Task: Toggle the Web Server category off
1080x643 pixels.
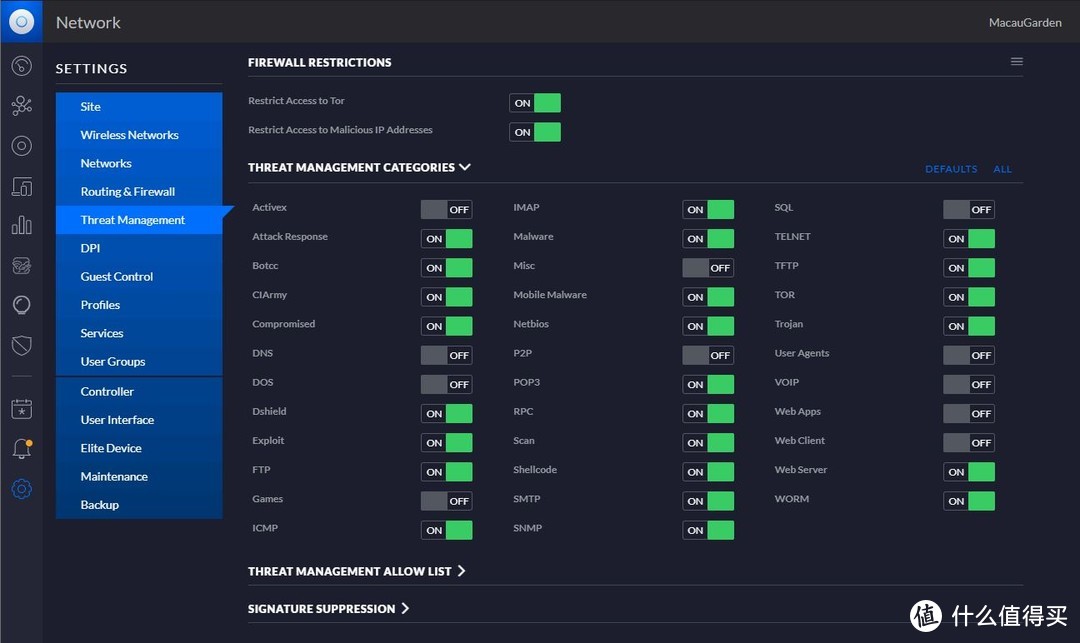Action: point(969,472)
